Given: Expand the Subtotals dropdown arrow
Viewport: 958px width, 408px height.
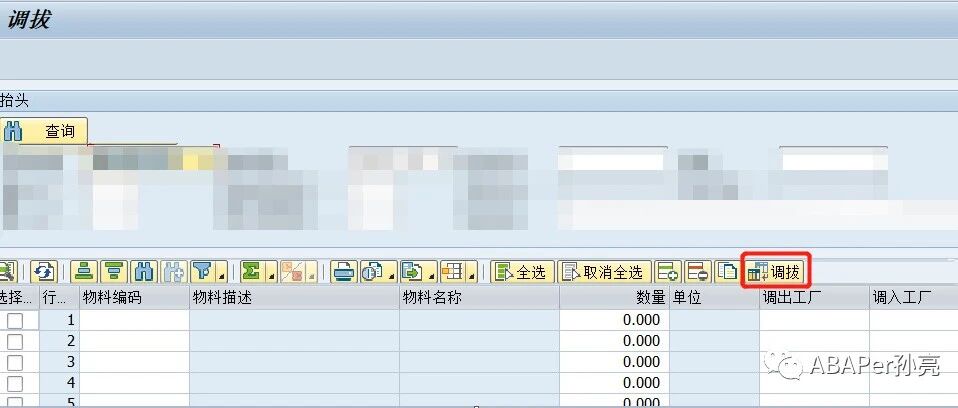Looking at the screenshot, I should [x=311, y=271].
